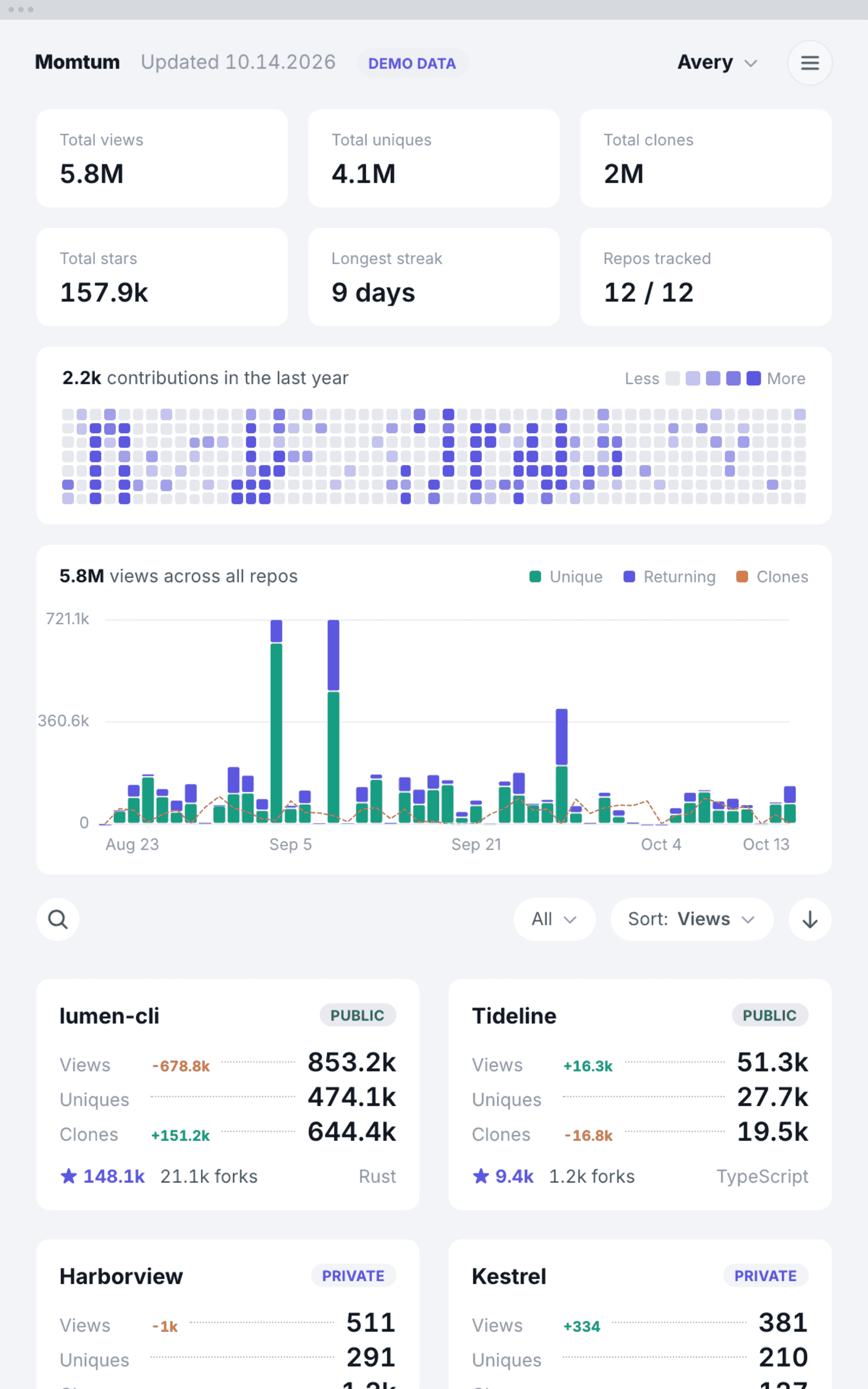The height and width of the screenshot is (1389, 868).
Task: Open the Harborview repo title
Action: coord(121,1277)
